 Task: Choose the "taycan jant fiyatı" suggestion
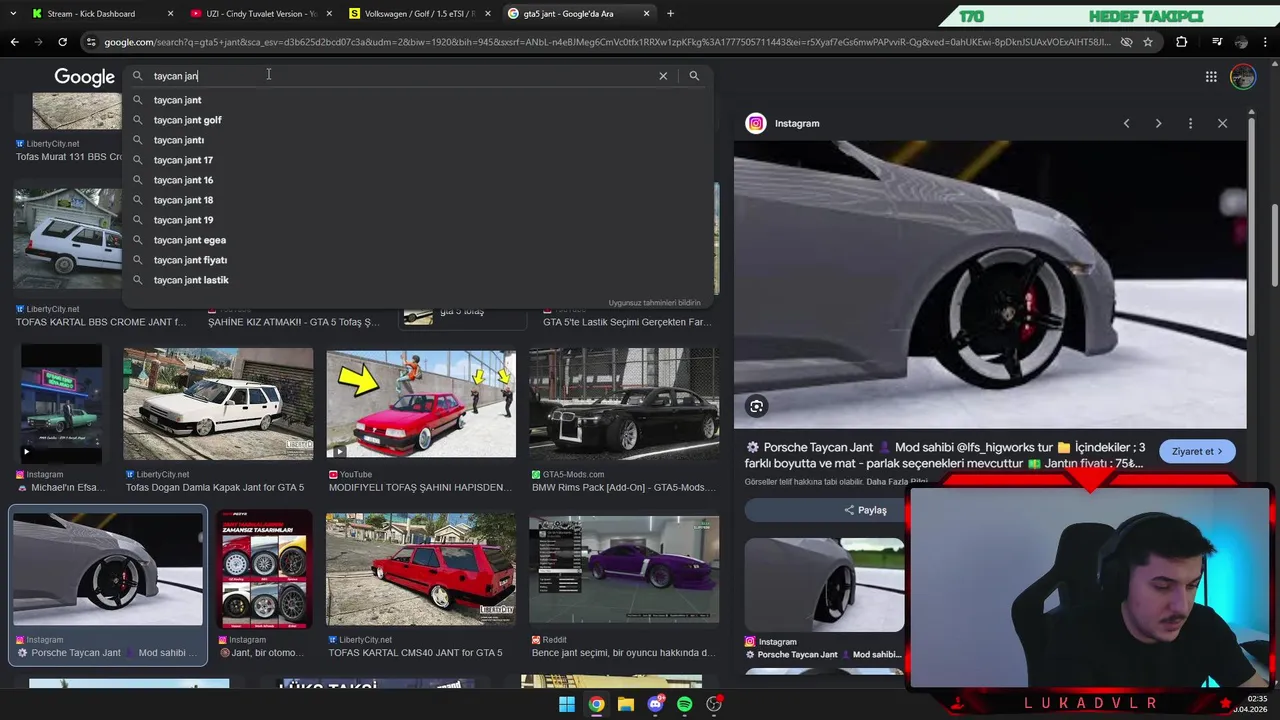point(418,260)
